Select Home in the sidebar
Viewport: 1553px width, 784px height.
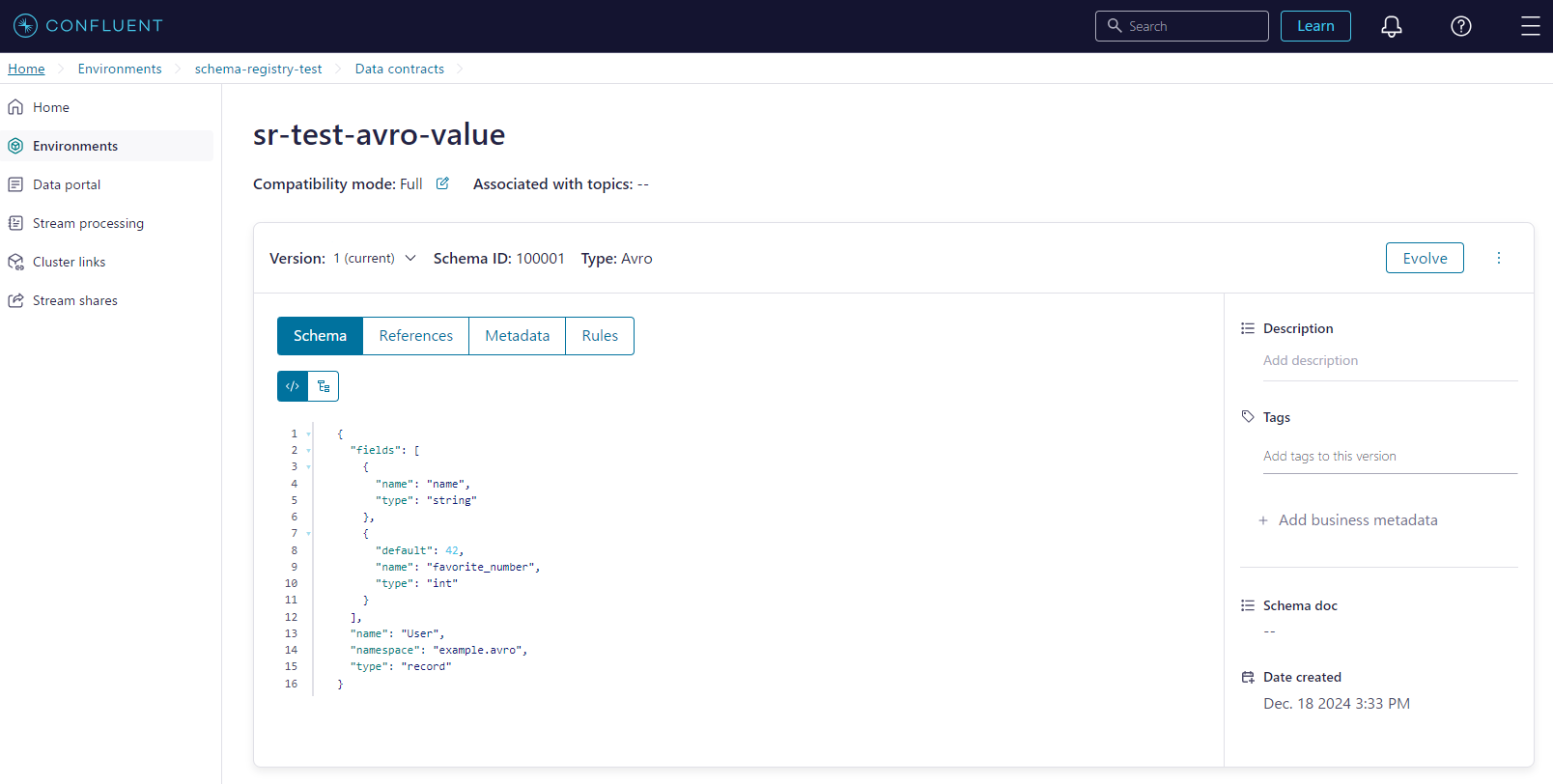[106, 107]
